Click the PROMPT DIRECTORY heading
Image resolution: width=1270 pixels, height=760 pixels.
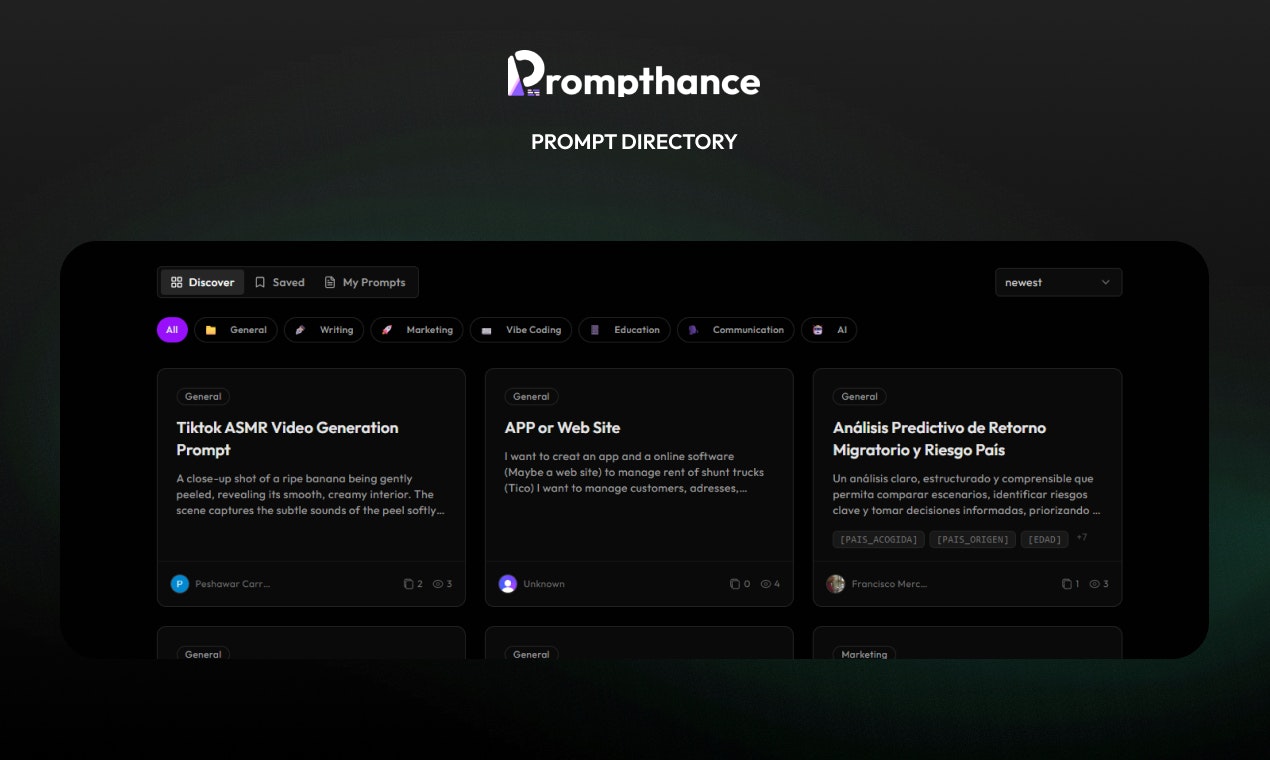pyautogui.click(x=634, y=142)
